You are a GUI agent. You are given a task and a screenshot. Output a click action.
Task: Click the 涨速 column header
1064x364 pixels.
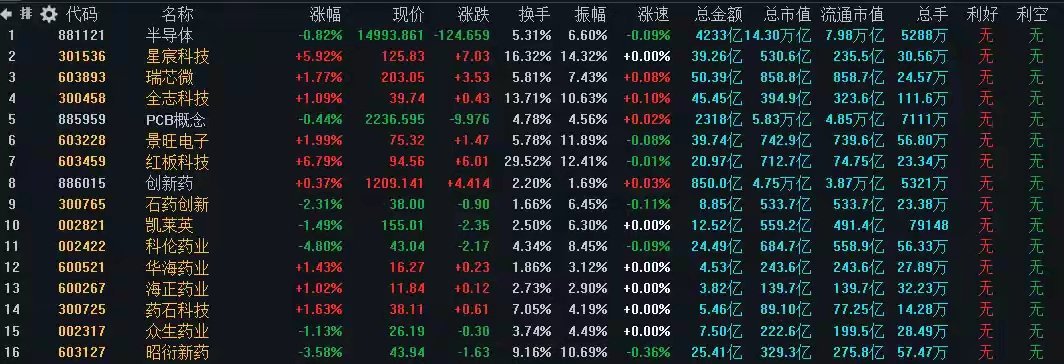[x=653, y=13]
